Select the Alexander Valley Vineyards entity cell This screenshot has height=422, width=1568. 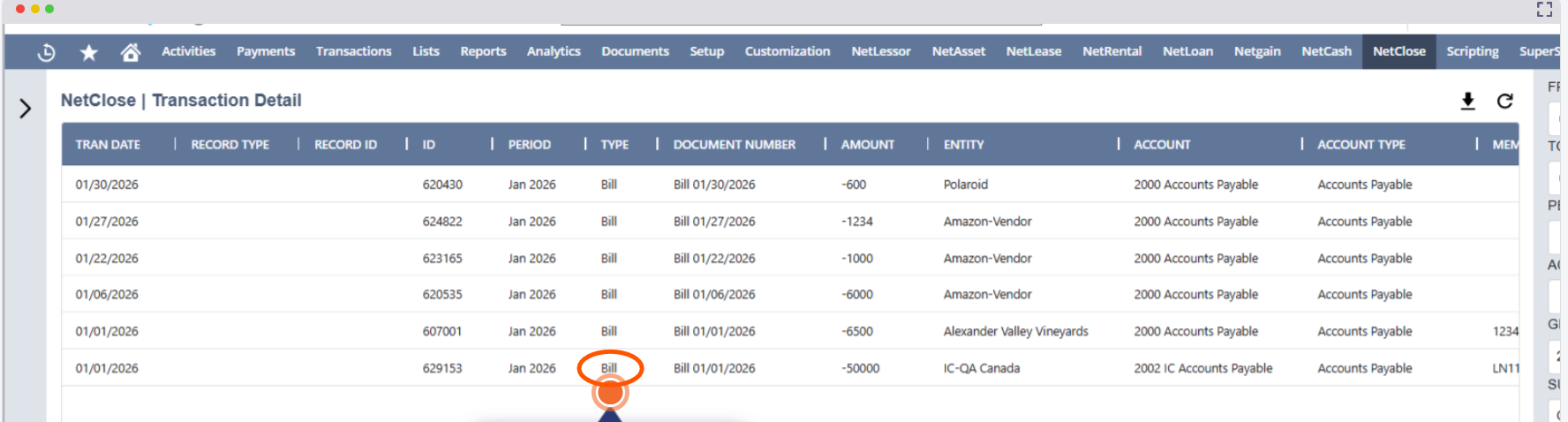click(x=1015, y=331)
